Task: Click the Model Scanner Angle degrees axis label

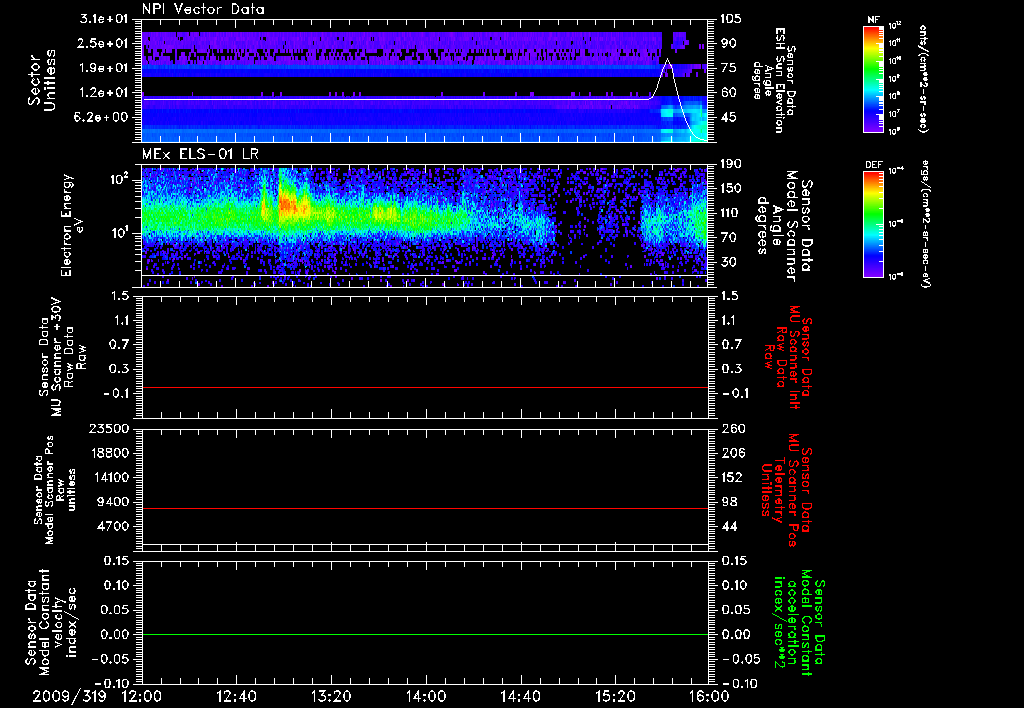Action: pos(784,226)
